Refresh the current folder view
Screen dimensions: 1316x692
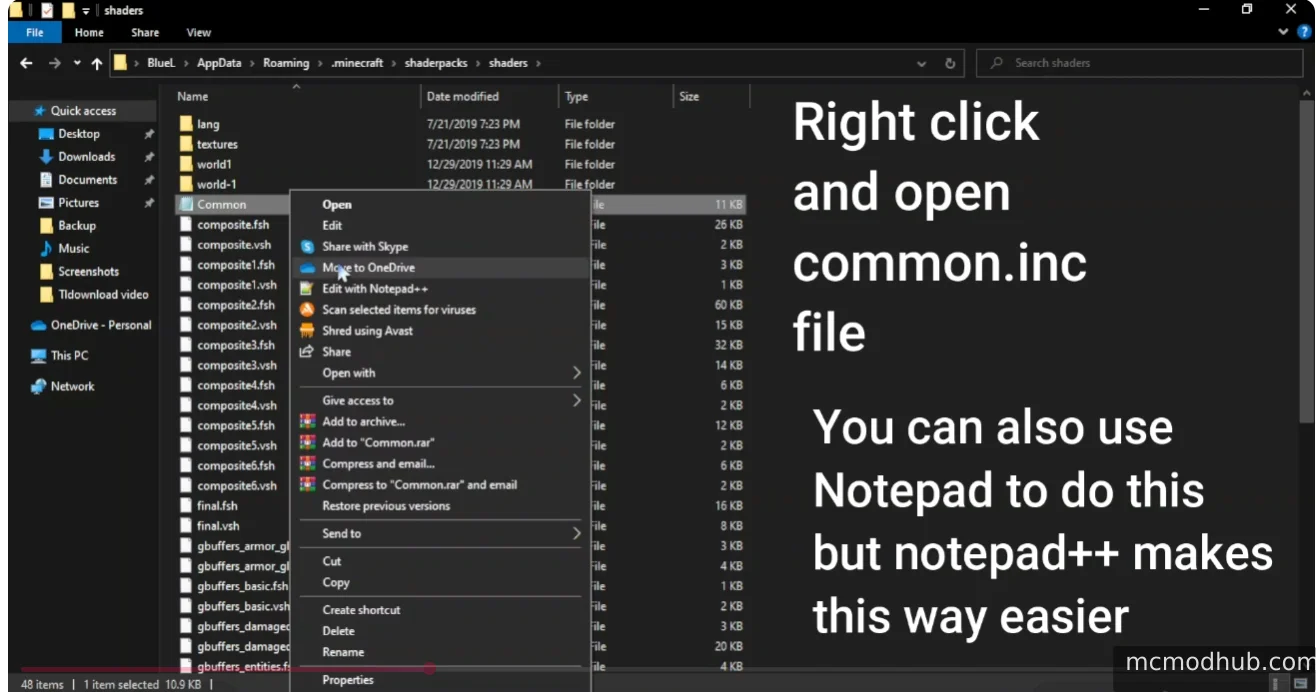(x=949, y=63)
